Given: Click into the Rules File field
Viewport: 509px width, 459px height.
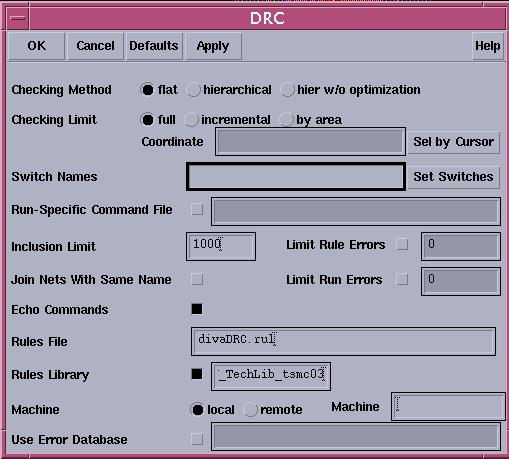Looking at the screenshot, I should click(343, 341).
